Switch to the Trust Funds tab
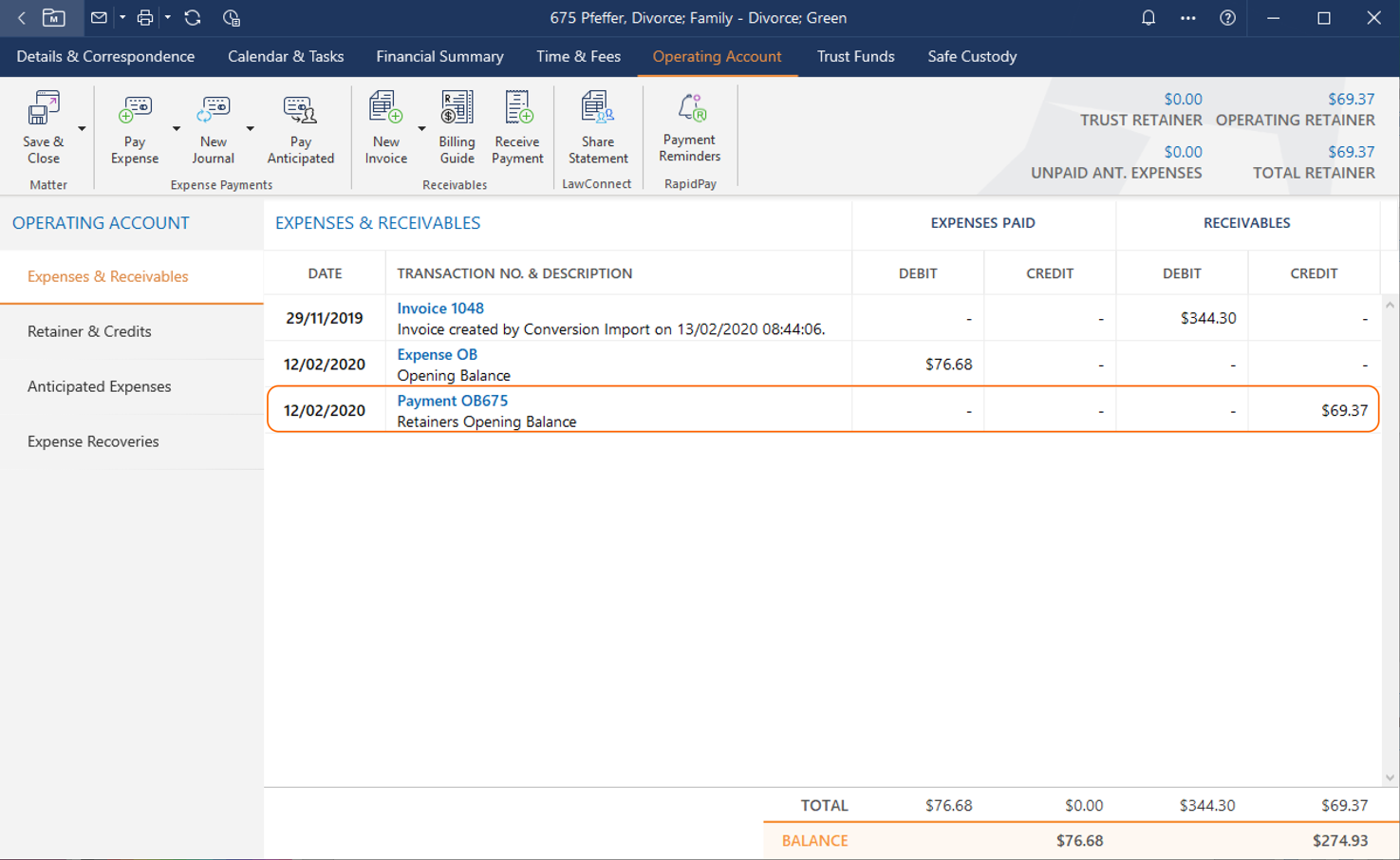The width and height of the screenshot is (1400, 860). 855,57
